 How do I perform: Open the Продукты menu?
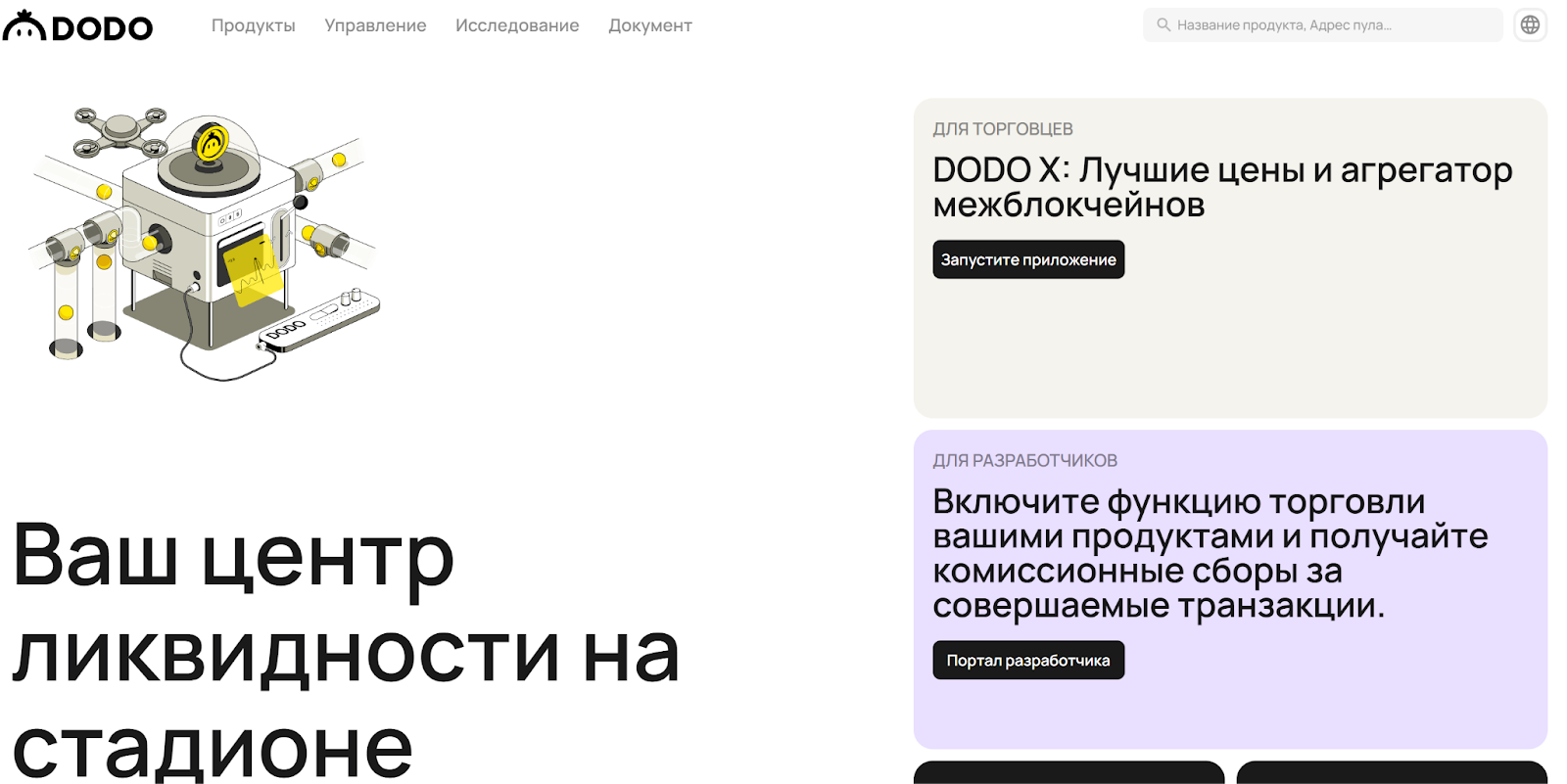click(x=253, y=25)
